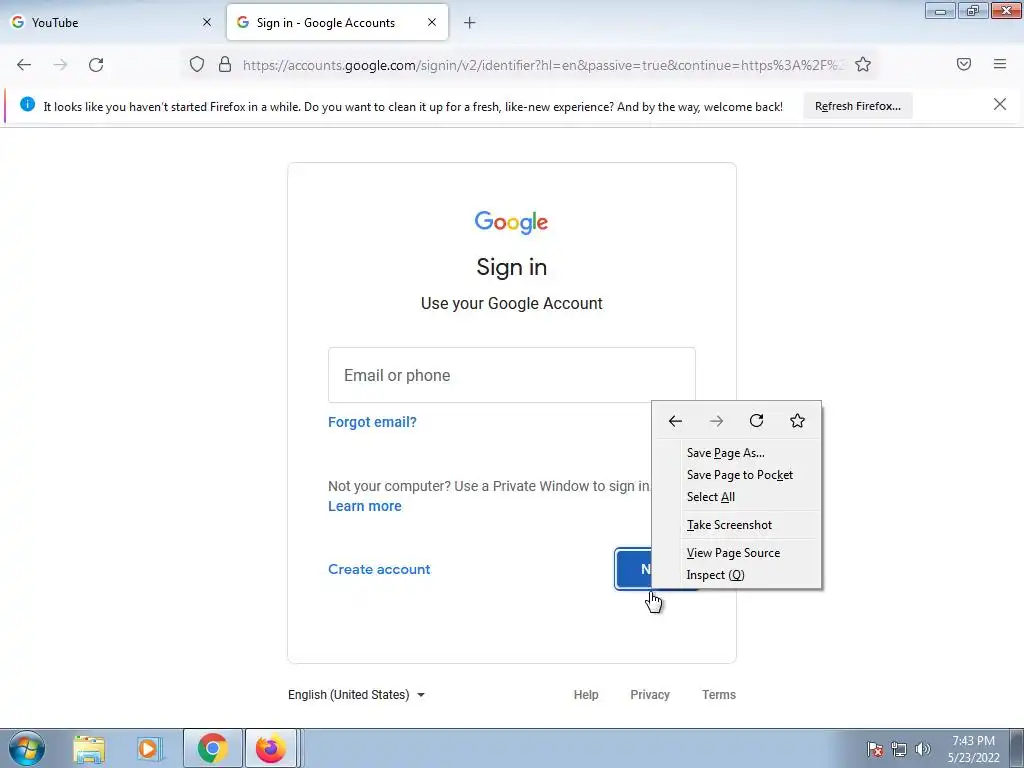Open Action Center flag tray icon
Viewport: 1024px width, 768px height.
pos(875,749)
